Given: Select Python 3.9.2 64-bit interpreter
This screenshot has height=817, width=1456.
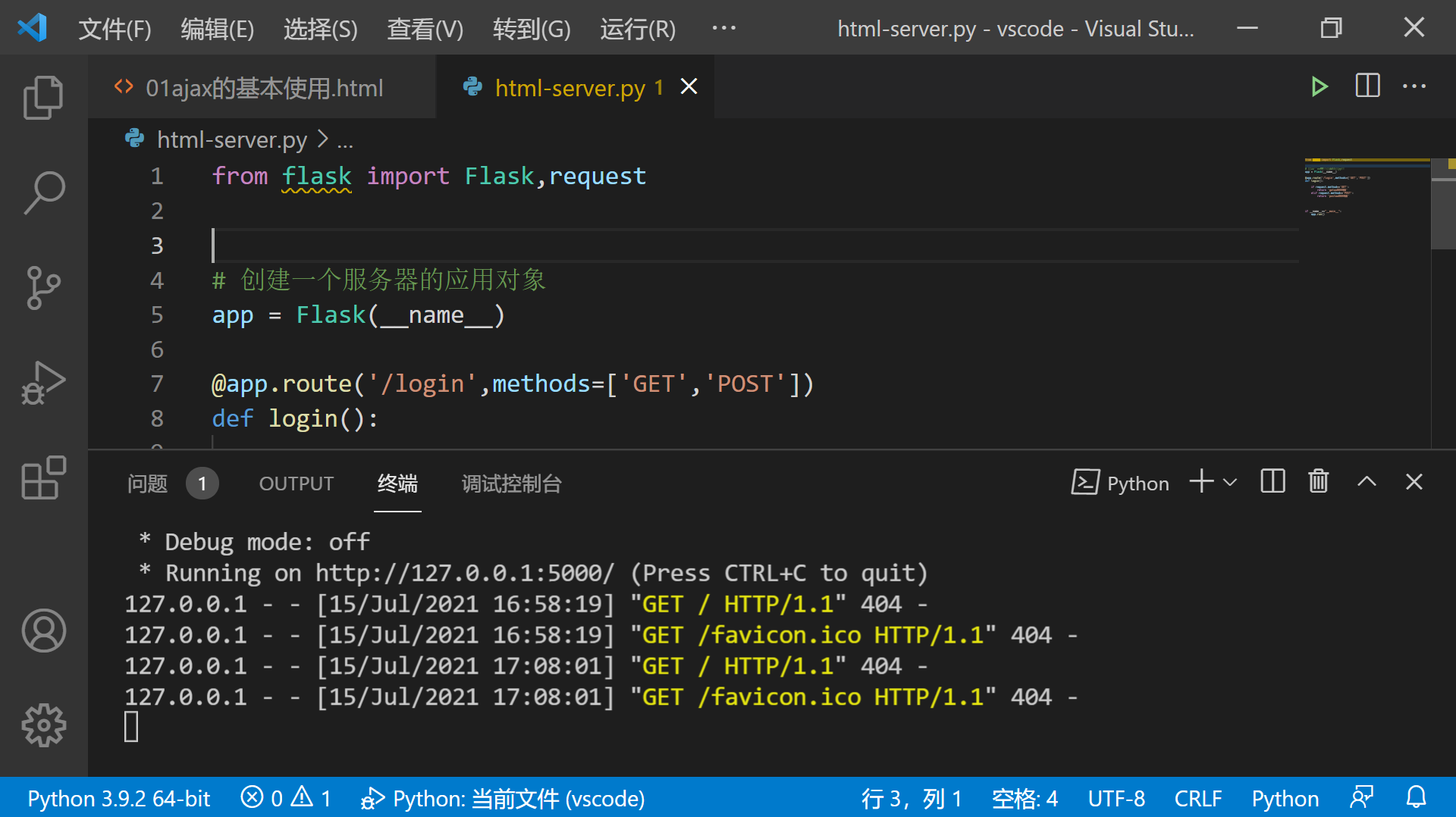Looking at the screenshot, I should click(118, 798).
